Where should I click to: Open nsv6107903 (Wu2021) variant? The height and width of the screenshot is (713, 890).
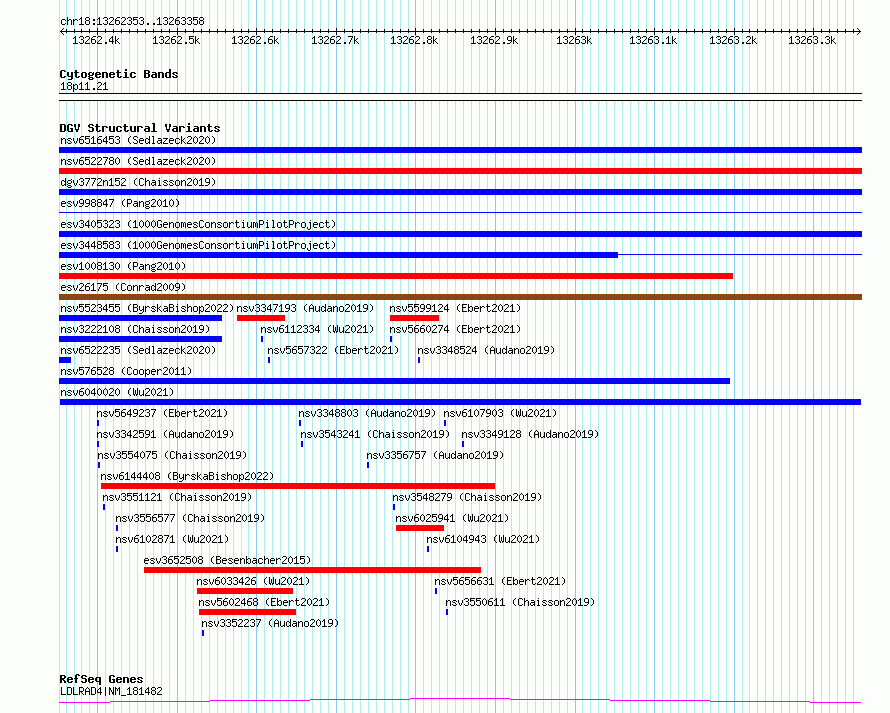coord(500,413)
